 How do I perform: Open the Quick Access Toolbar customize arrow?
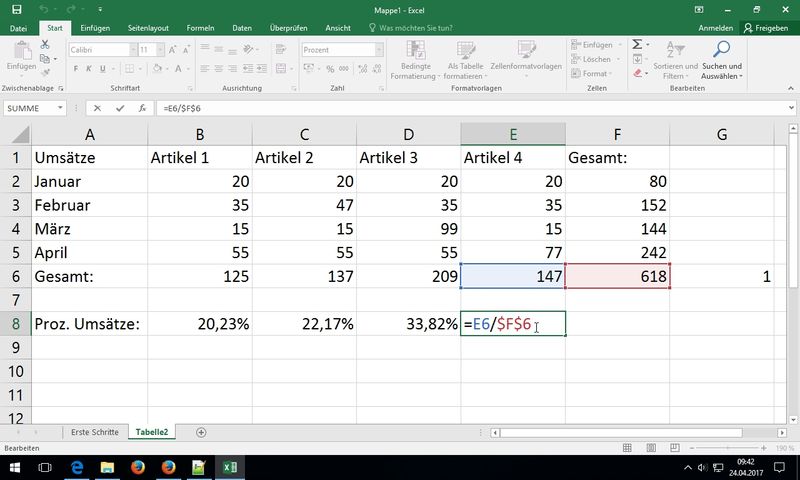100,10
